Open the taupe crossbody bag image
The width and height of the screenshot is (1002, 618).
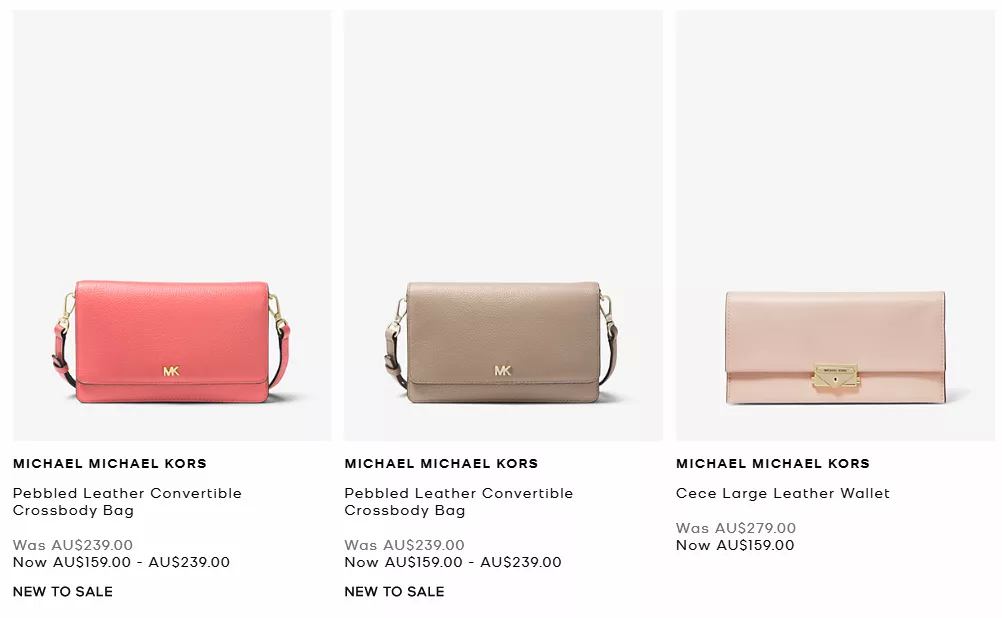tap(503, 225)
